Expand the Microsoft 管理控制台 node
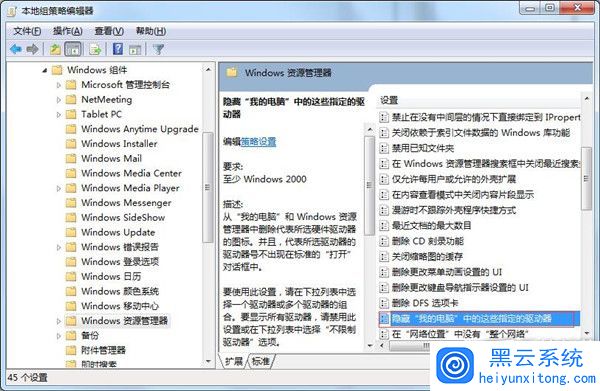Viewport: 600px width, 391px height. 59,85
